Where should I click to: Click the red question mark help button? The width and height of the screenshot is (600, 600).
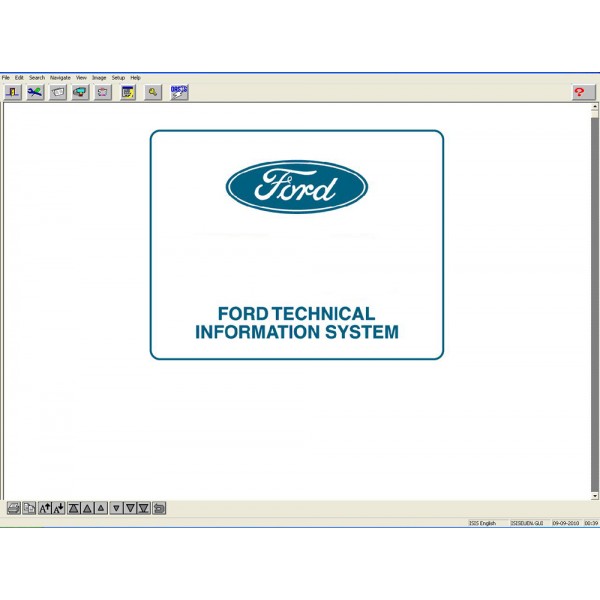coord(584,92)
